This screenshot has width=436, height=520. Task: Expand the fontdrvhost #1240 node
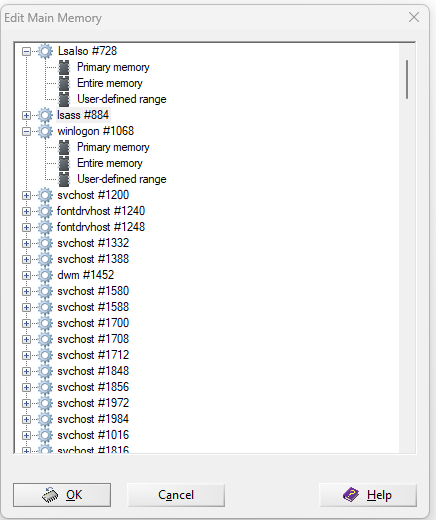[x=26, y=211]
